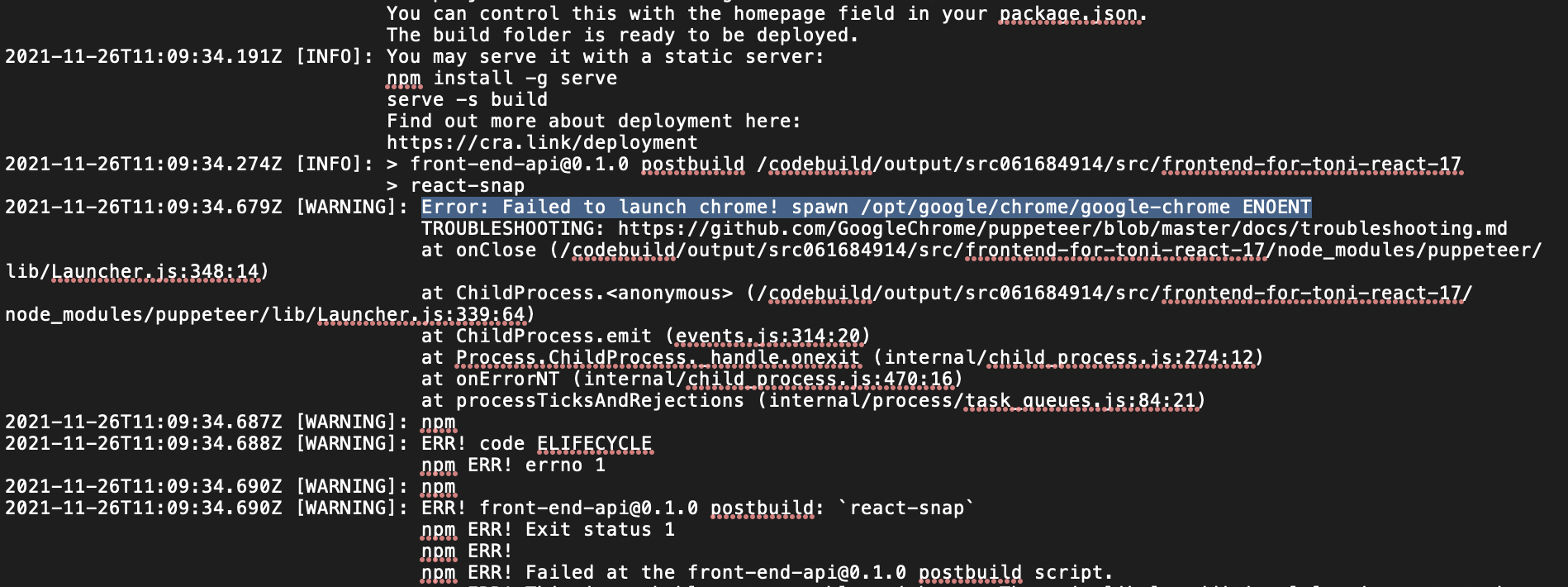Click the '> react-snap' script line
1568x587 pixels.
(x=455, y=185)
